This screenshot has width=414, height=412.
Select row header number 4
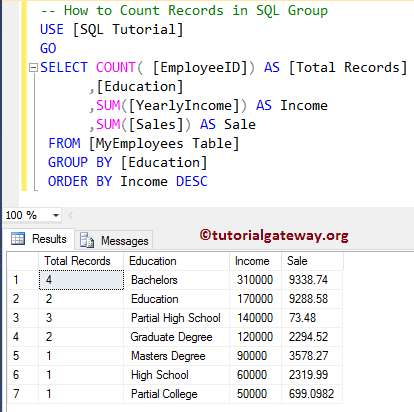(x=23, y=337)
